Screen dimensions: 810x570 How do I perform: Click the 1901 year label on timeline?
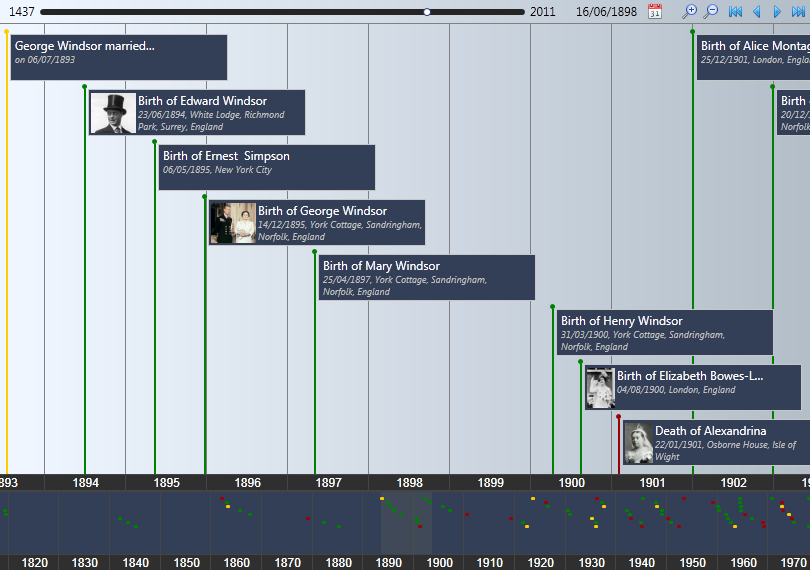coord(652,483)
